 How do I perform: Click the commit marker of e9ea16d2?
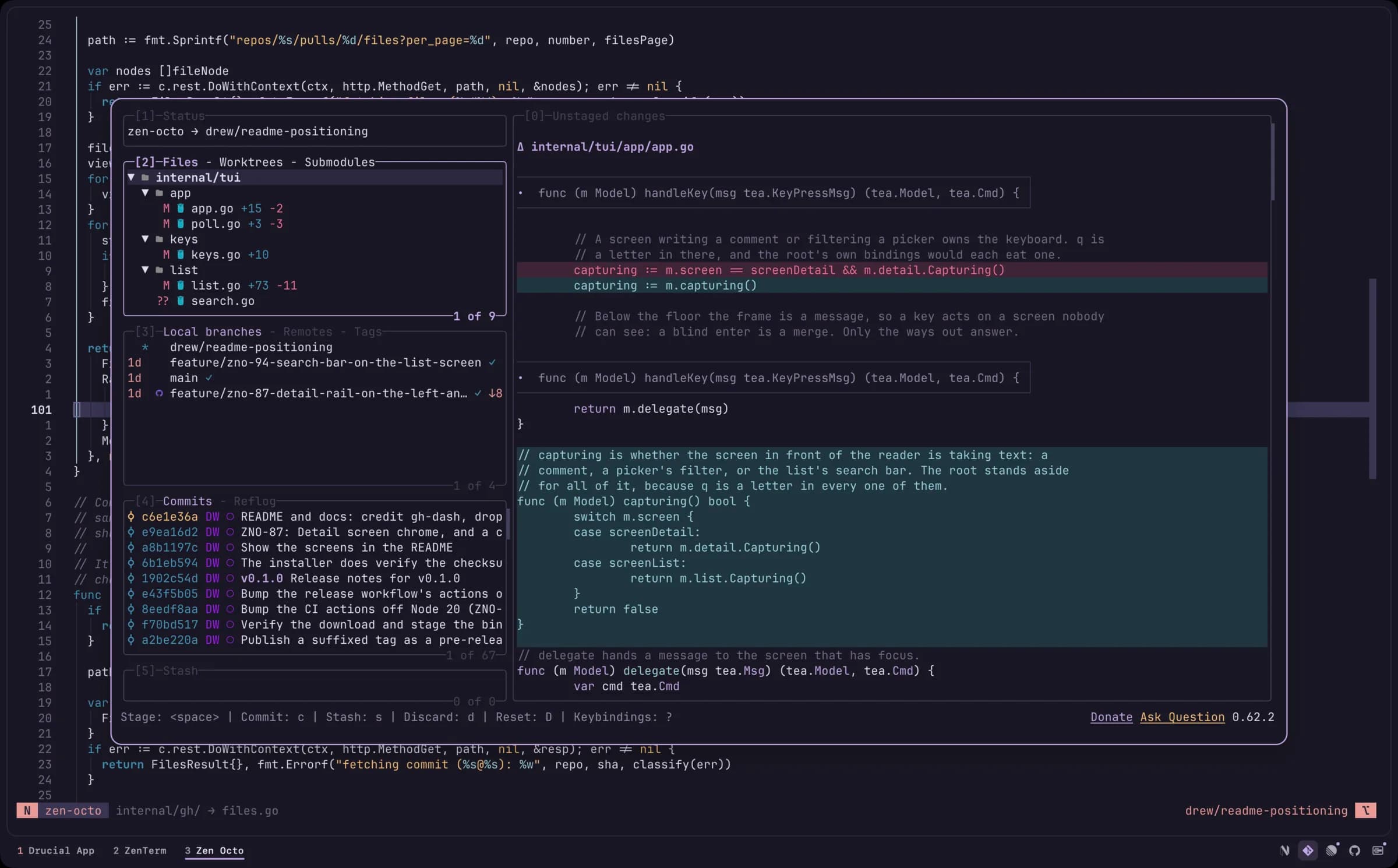[x=131, y=532]
